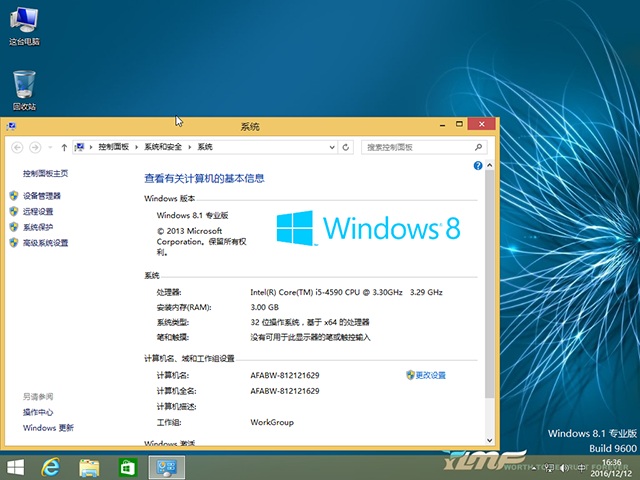Click the vertical scrollbar thumb
The image size is (640, 480).
point(489,284)
